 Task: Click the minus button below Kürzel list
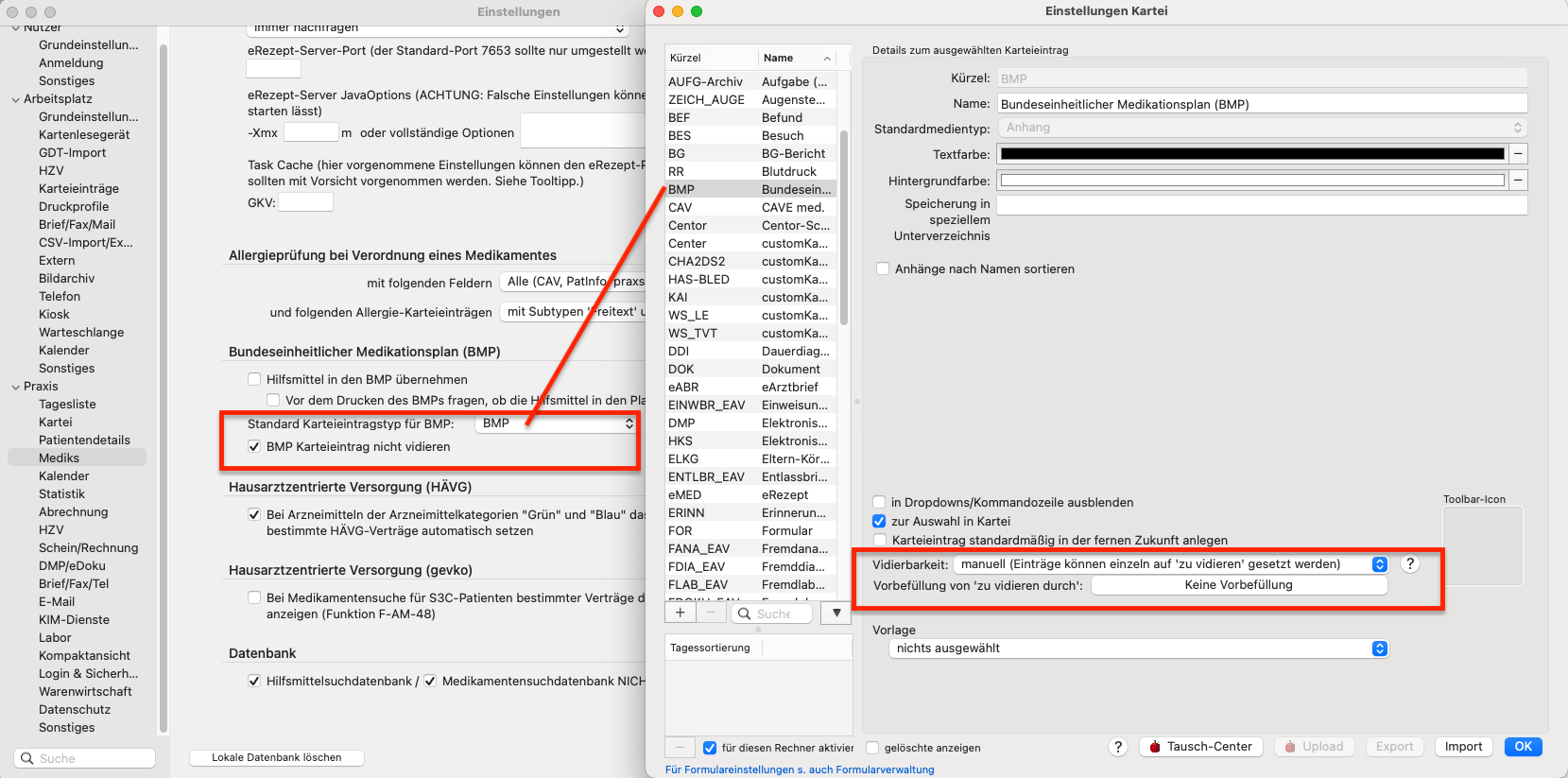[711, 613]
